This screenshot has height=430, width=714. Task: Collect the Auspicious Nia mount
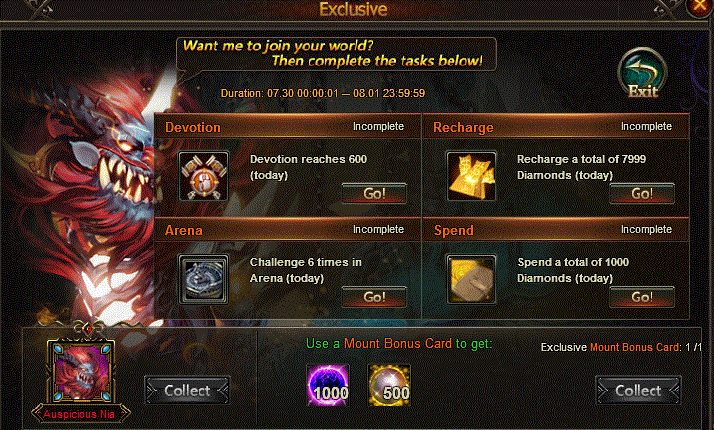(187, 390)
